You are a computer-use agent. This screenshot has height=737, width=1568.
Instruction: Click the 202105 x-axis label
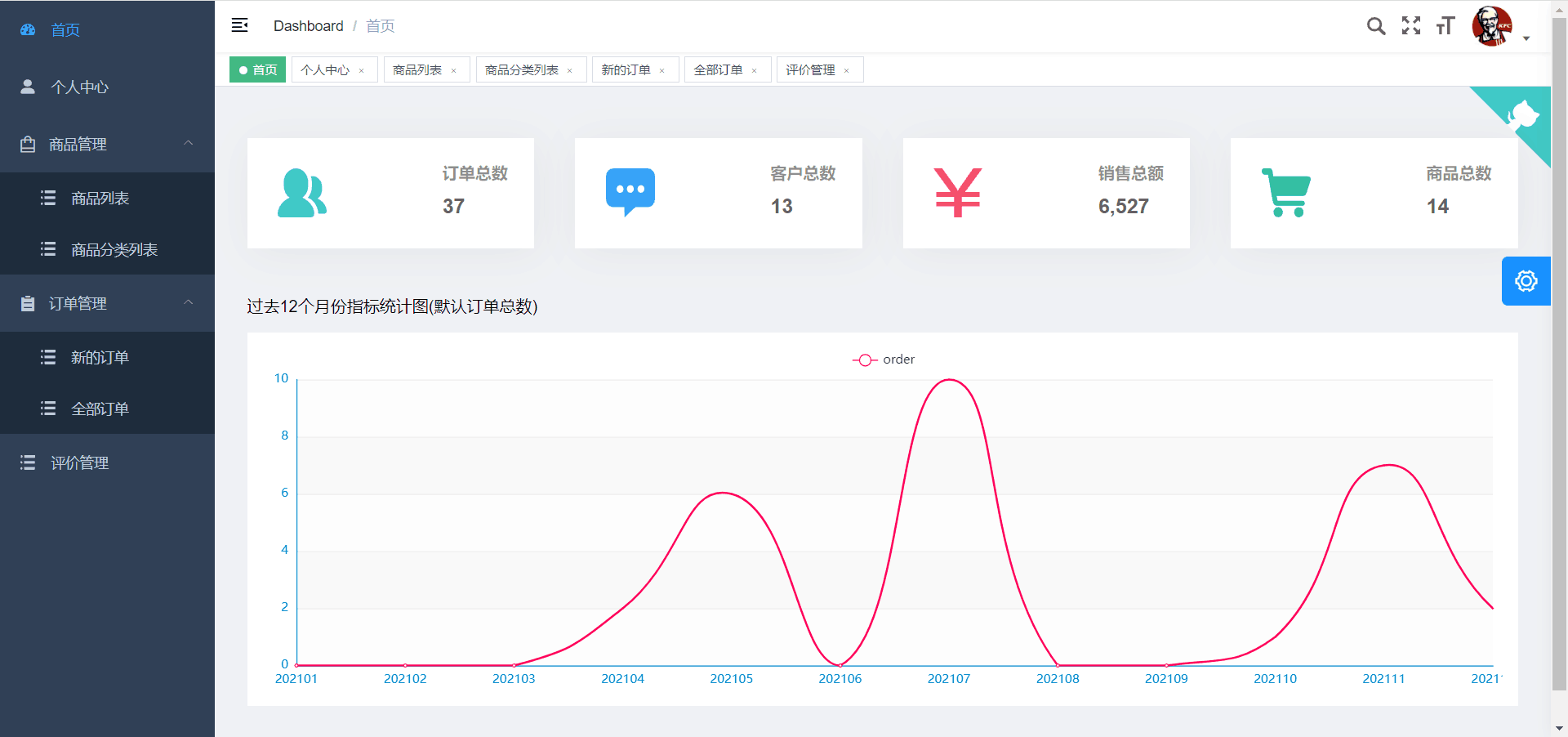pos(731,679)
